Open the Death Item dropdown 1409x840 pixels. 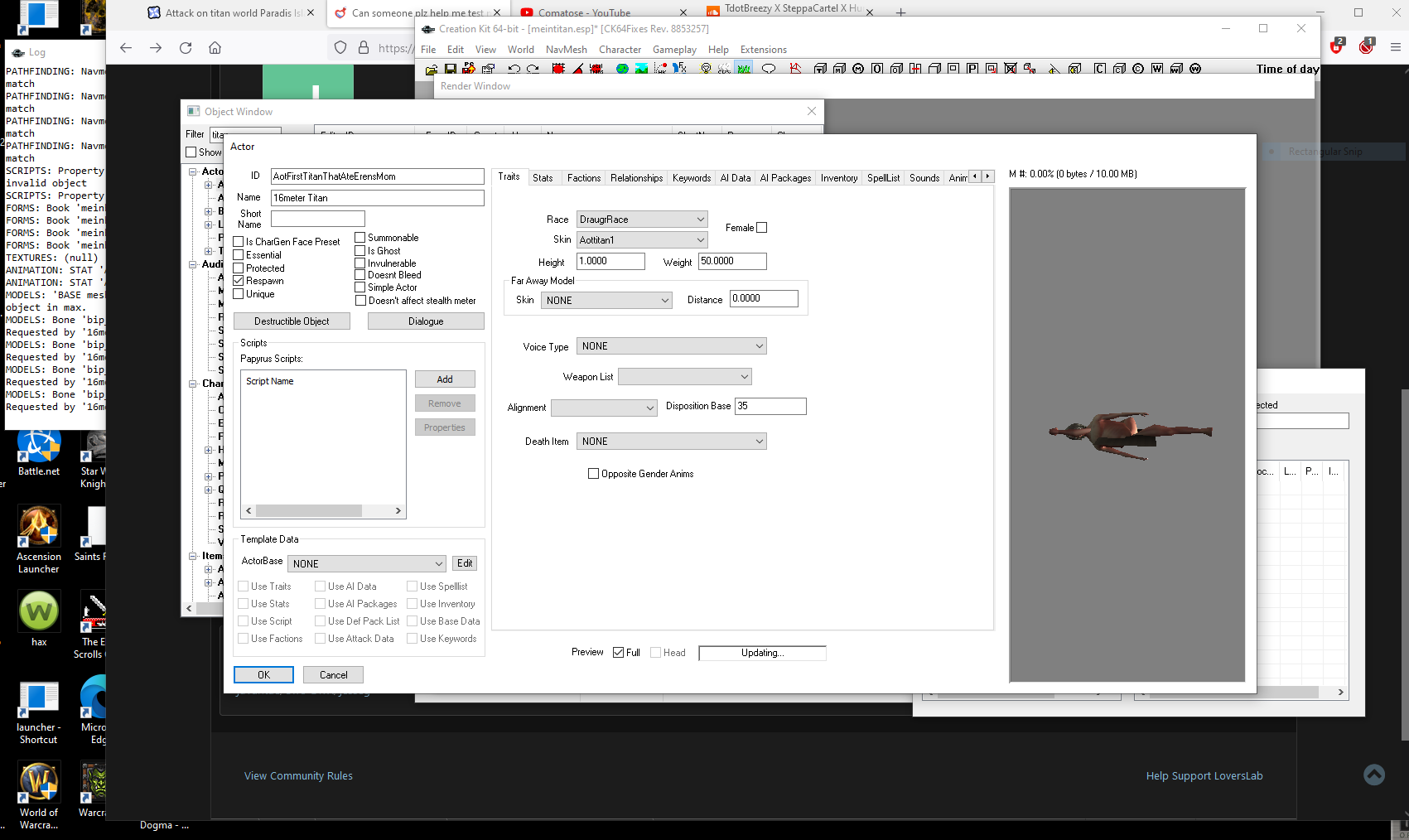[672, 442]
